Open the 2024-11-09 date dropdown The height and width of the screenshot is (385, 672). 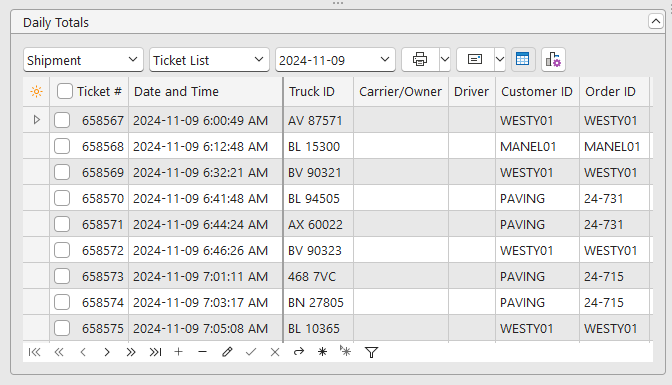coord(335,60)
